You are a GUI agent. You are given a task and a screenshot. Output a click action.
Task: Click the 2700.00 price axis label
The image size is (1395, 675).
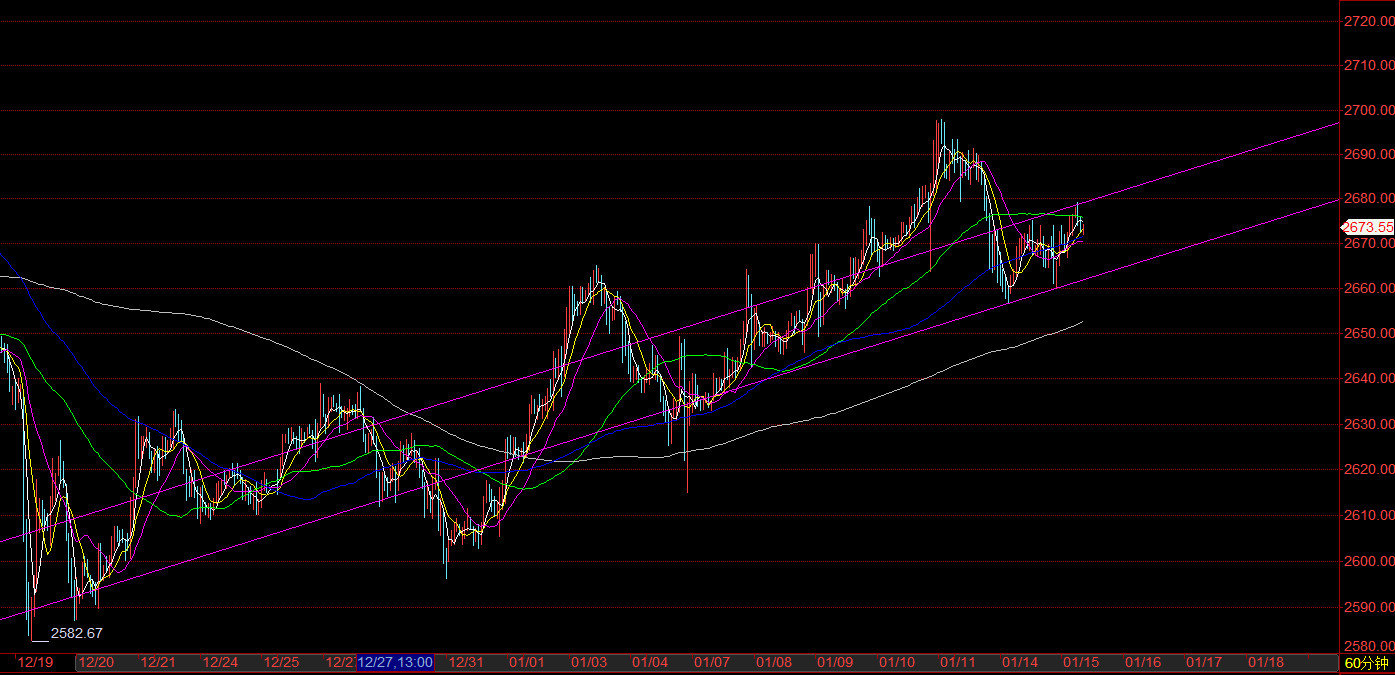[1369, 110]
